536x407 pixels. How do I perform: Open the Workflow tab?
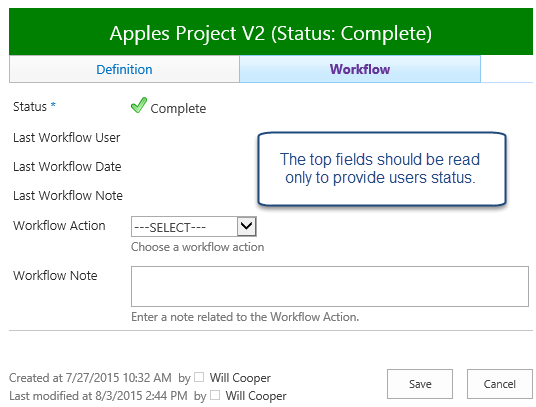pyautogui.click(x=360, y=69)
